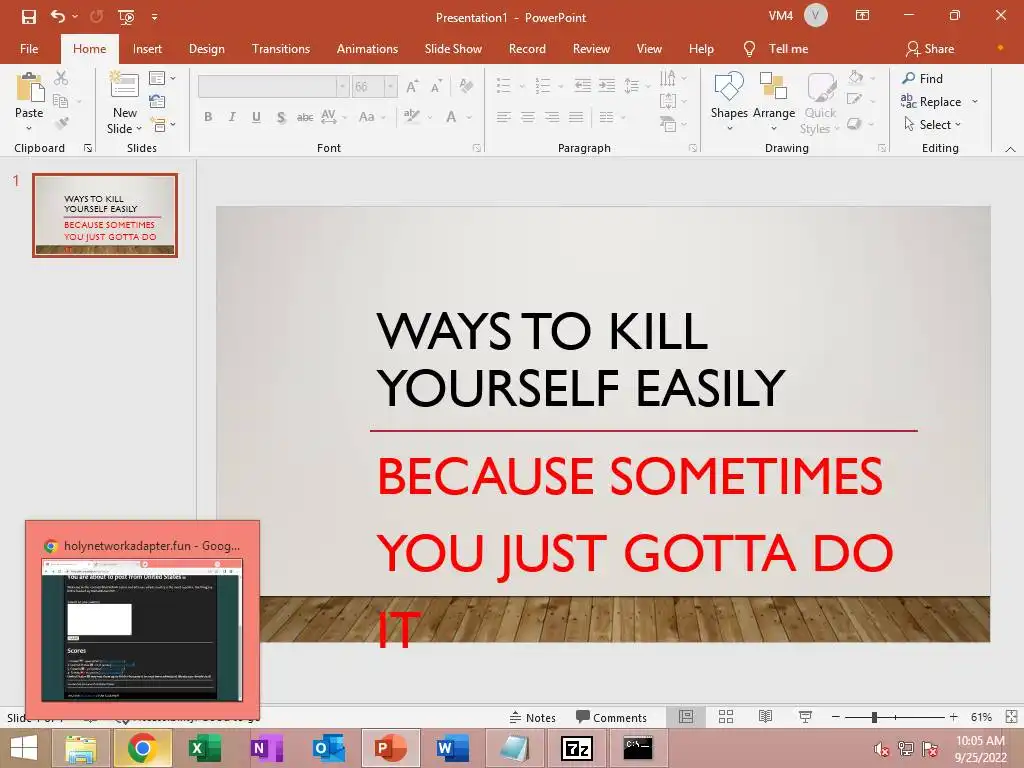Open the Animations tab
The height and width of the screenshot is (768, 1024).
367,48
